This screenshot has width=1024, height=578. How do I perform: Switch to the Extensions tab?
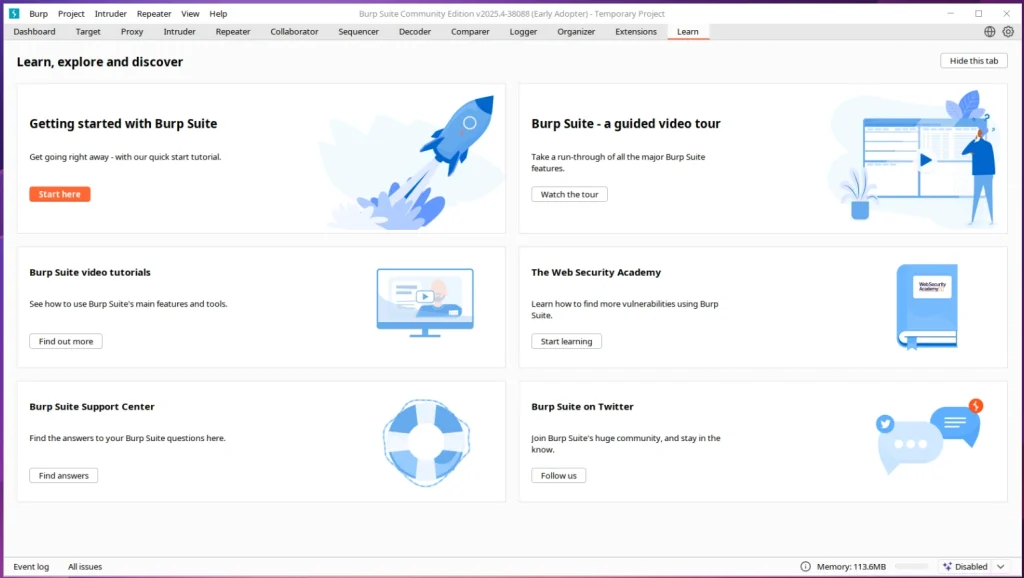636,31
